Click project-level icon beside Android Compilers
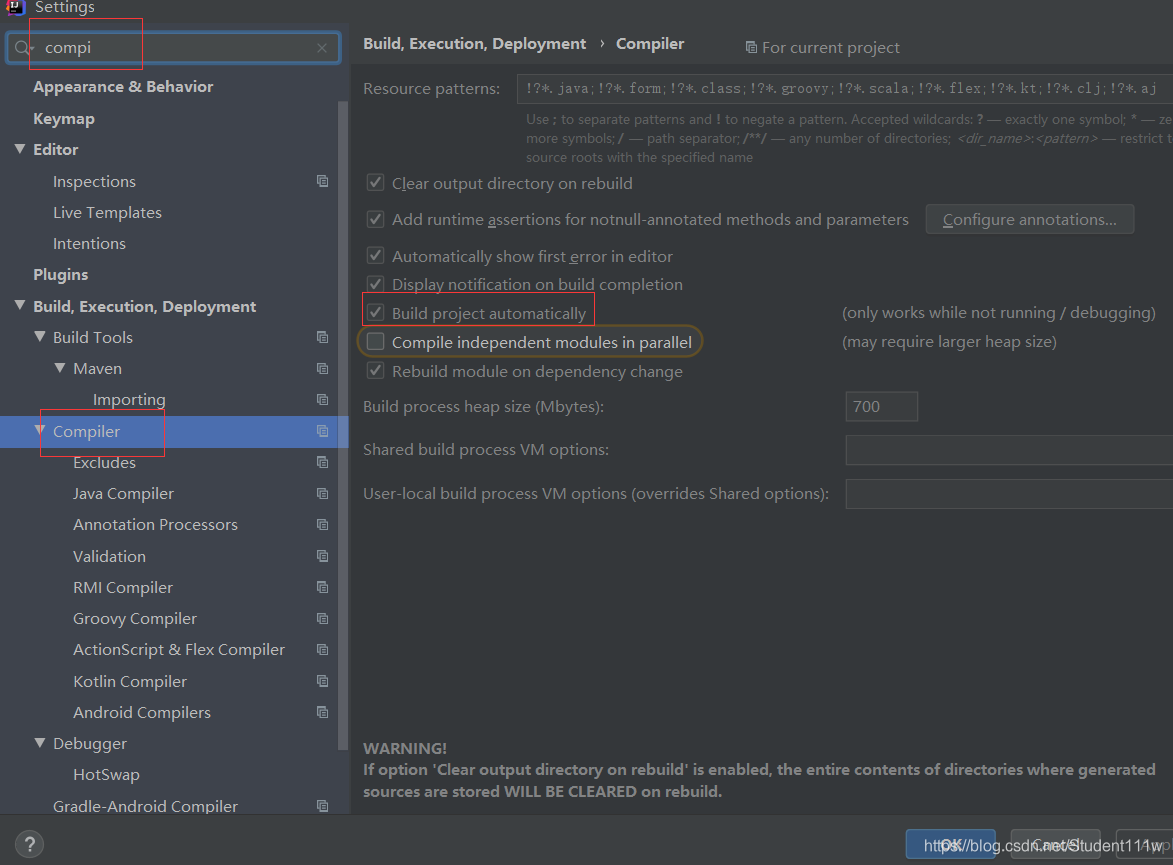This screenshot has height=865, width=1173. tap(322, 712)
